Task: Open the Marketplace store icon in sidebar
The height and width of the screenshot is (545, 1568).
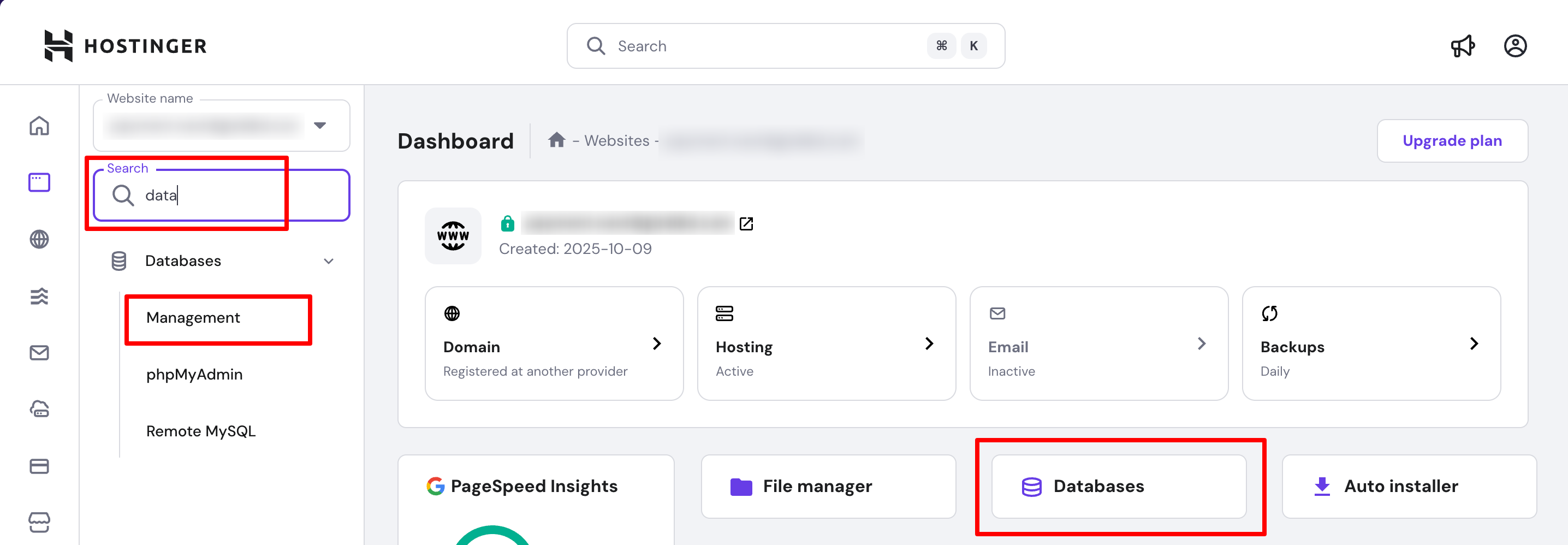Action: [39, 522]
